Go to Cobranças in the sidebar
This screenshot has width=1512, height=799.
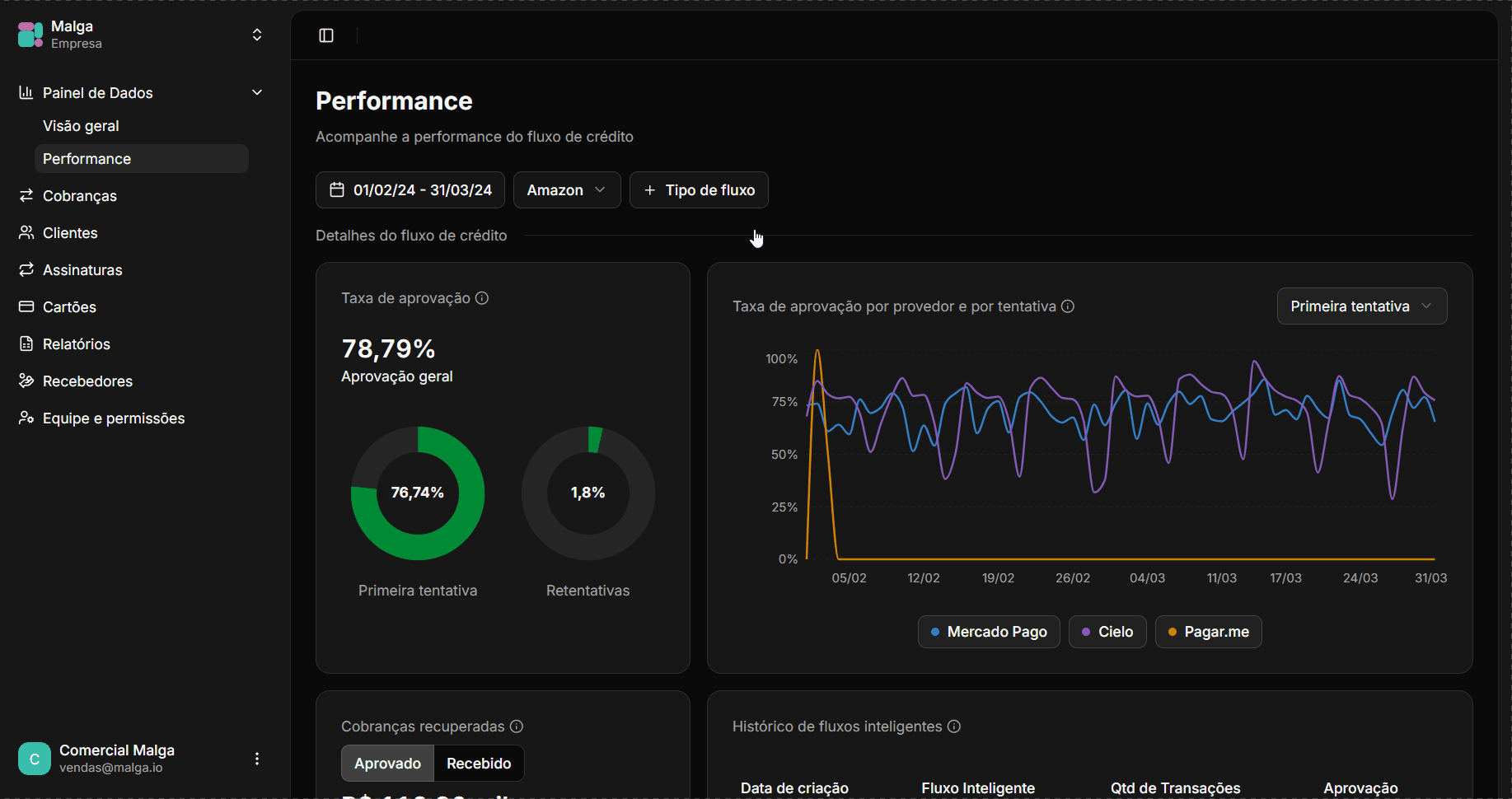pos(80,196)
